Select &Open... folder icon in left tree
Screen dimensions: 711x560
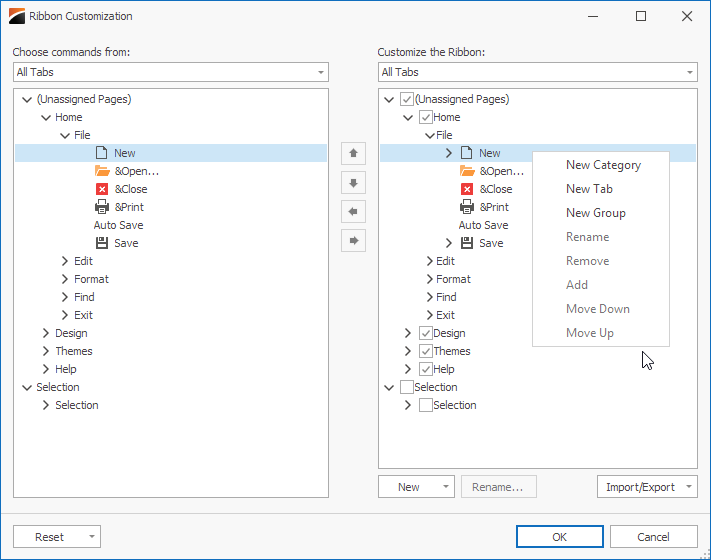[102, 171]
